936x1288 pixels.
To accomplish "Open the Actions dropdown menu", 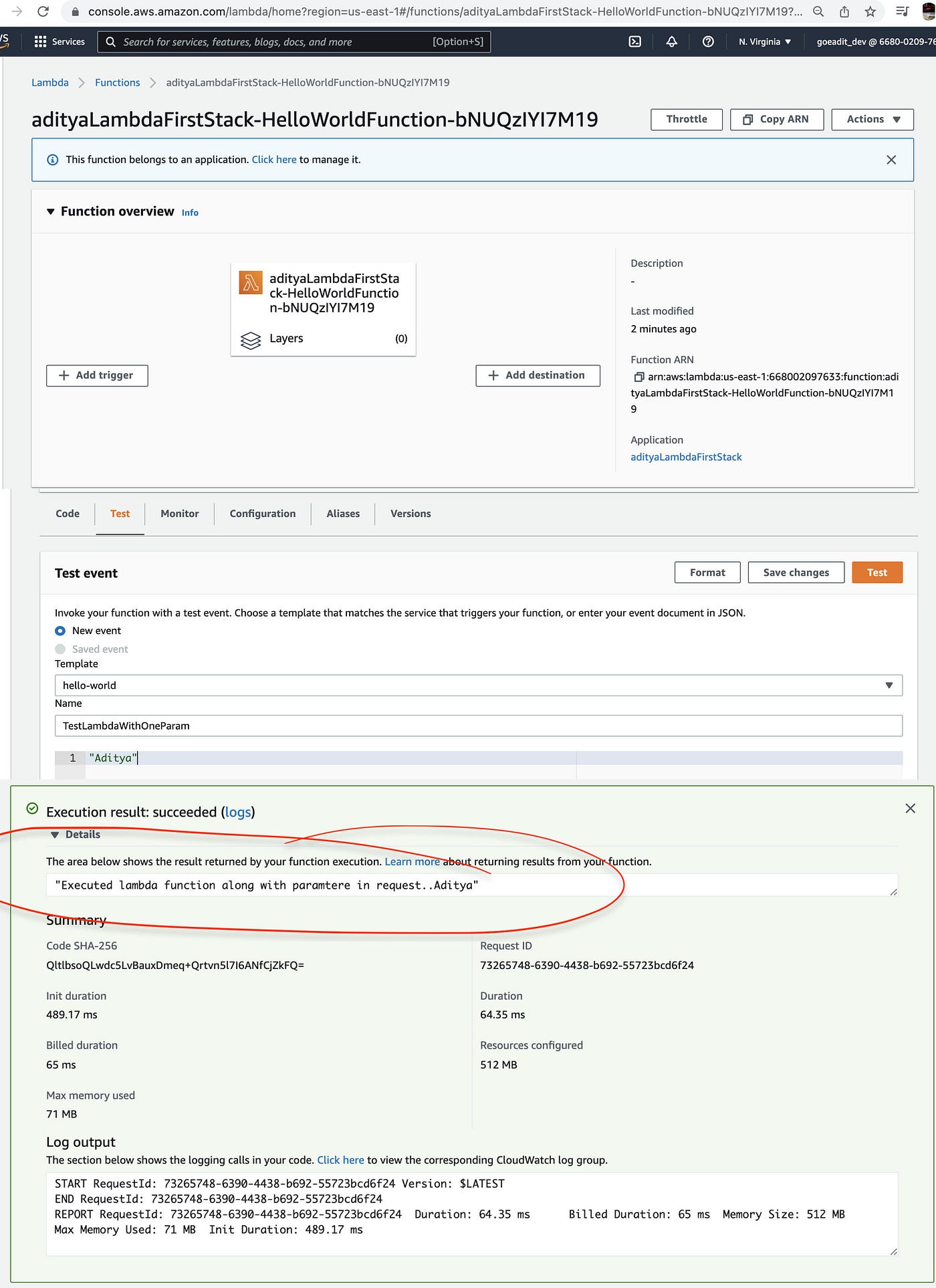I will coord(872,119).
